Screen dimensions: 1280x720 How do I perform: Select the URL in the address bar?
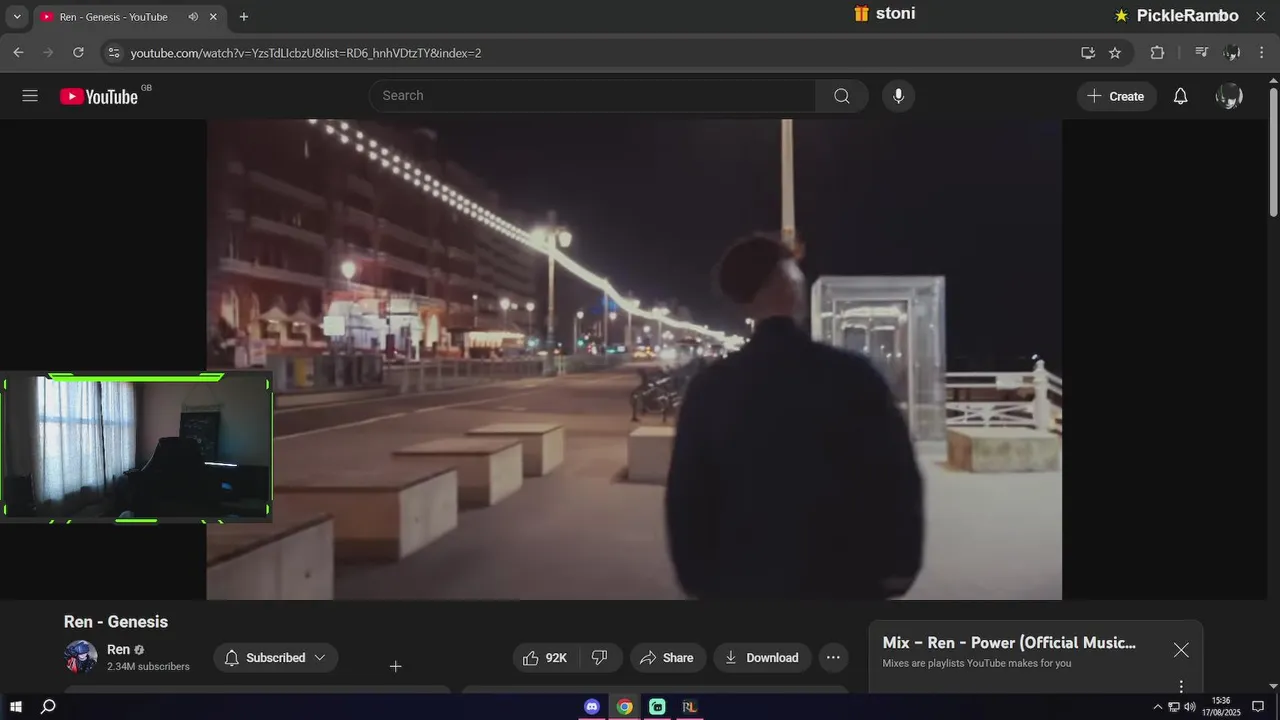pos(306,53)
